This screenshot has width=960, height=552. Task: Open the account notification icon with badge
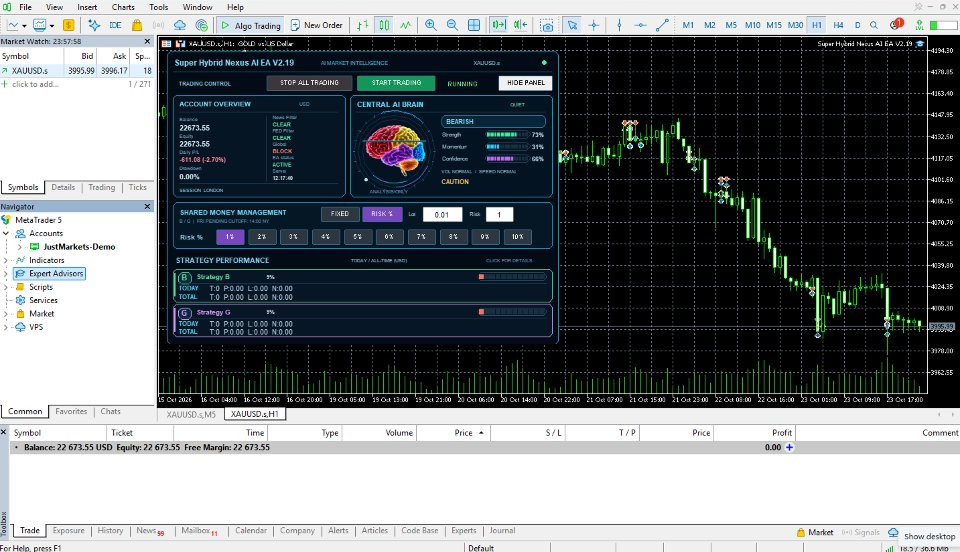coord(896,24)
